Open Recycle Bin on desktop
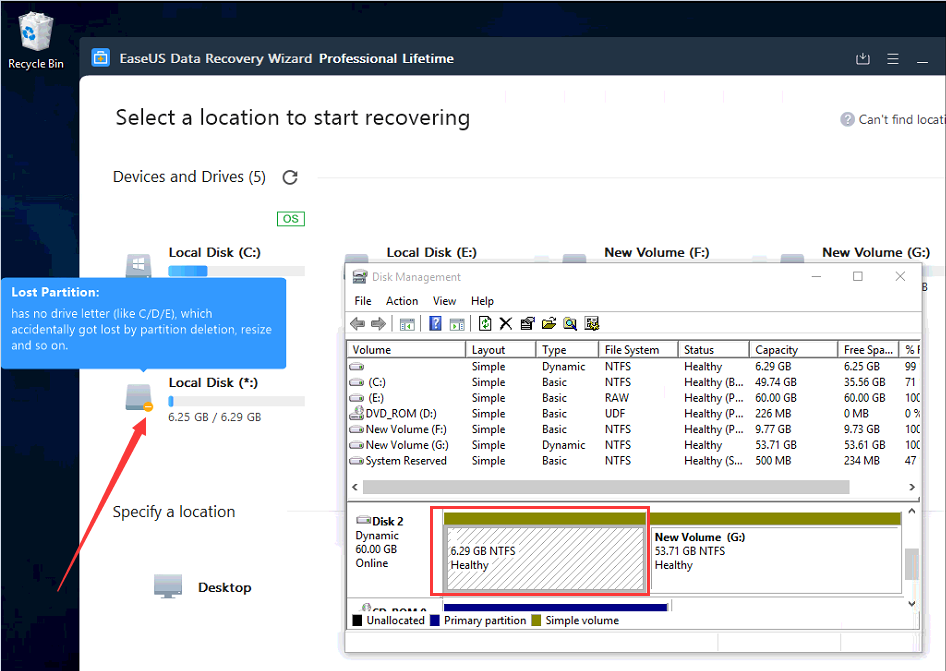 pos(35,40)
